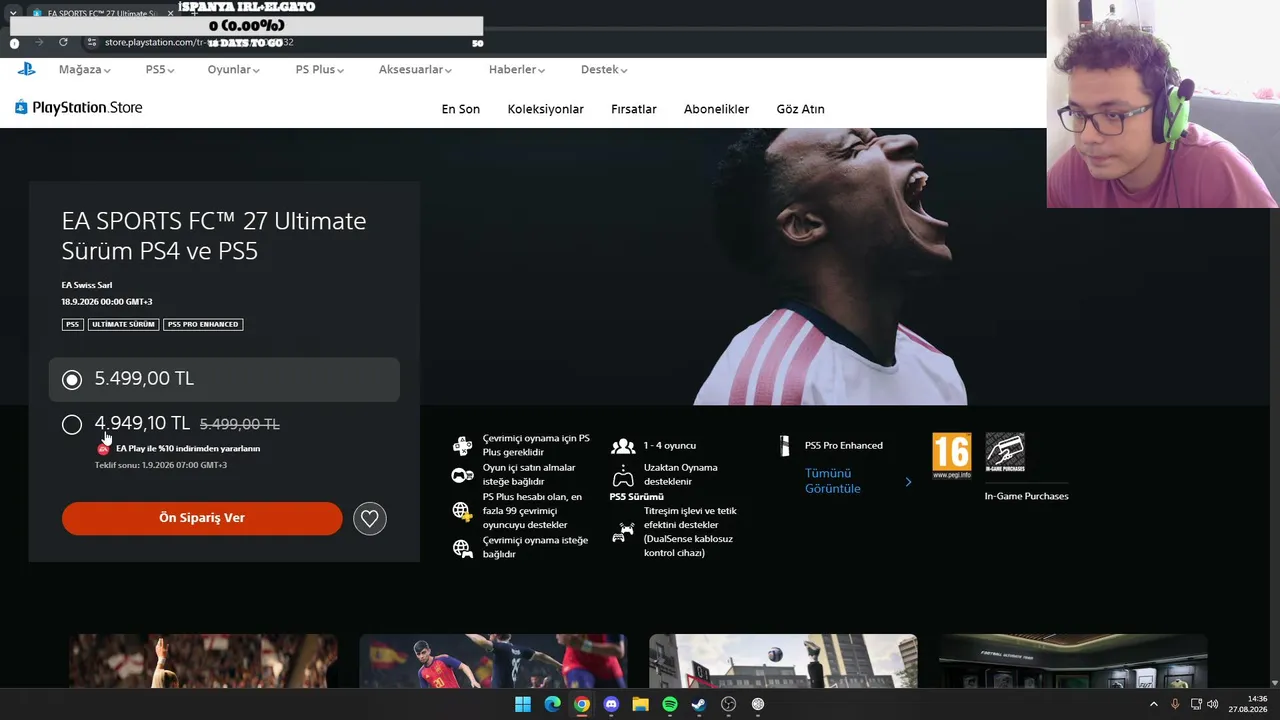
Task: Go to the Abonelikler store tab
Action: click(x=716, y=109)
